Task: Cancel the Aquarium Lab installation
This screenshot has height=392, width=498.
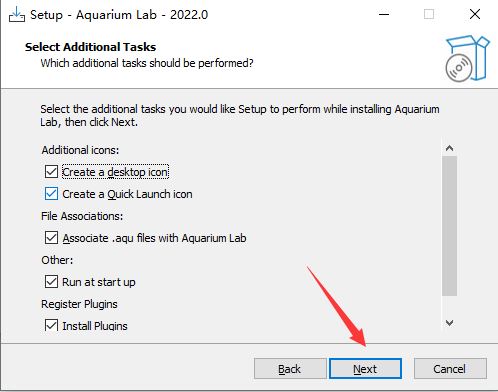Action: pos(450,369)
